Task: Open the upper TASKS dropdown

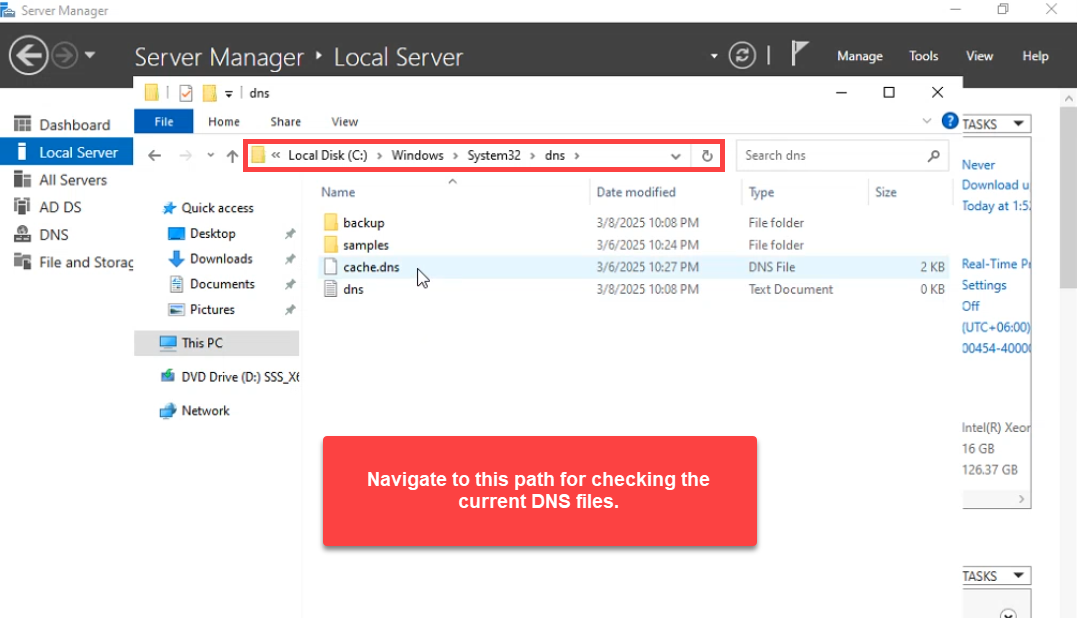Action: tap(995, 124)
